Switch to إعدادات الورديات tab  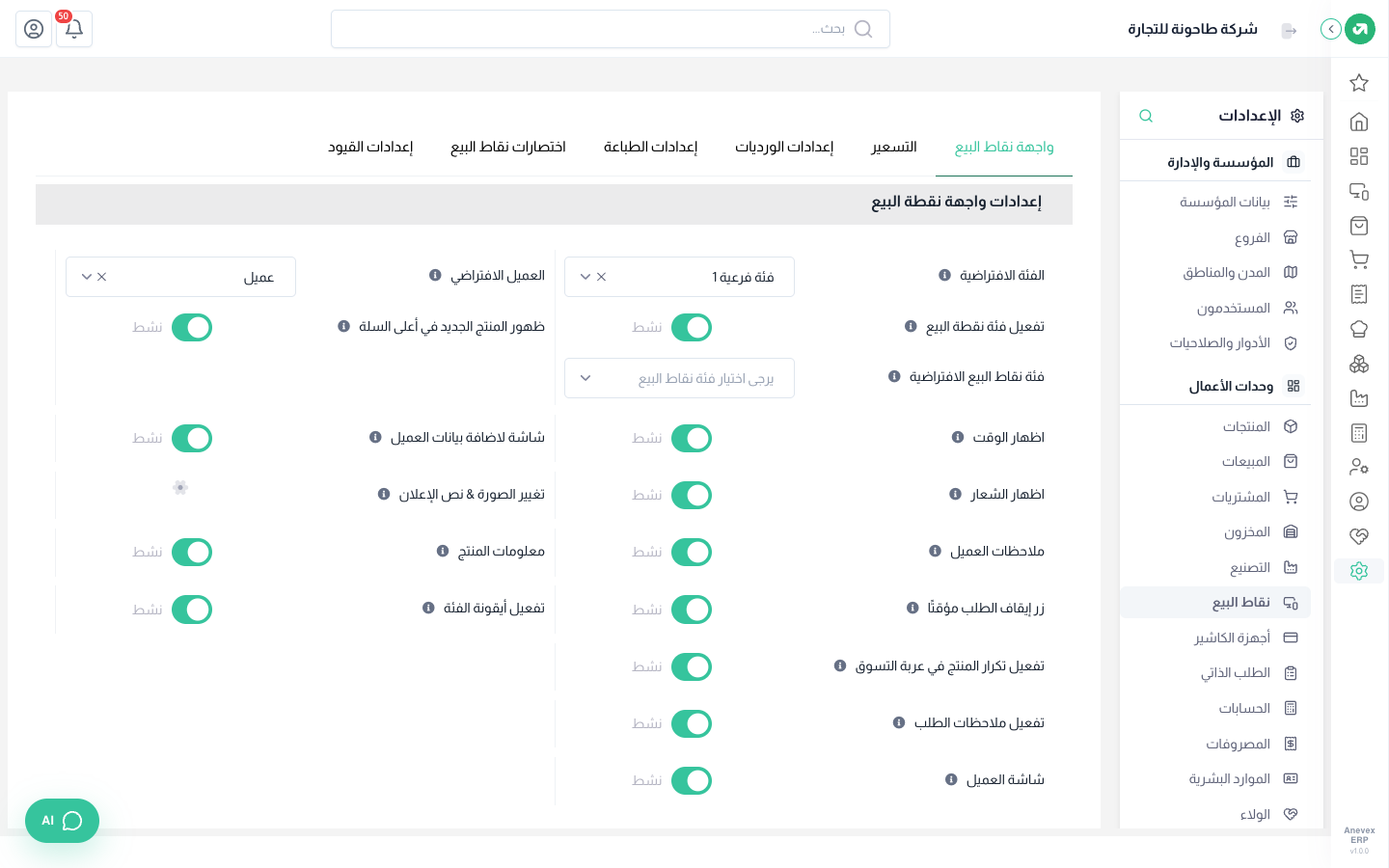[784, 147]
